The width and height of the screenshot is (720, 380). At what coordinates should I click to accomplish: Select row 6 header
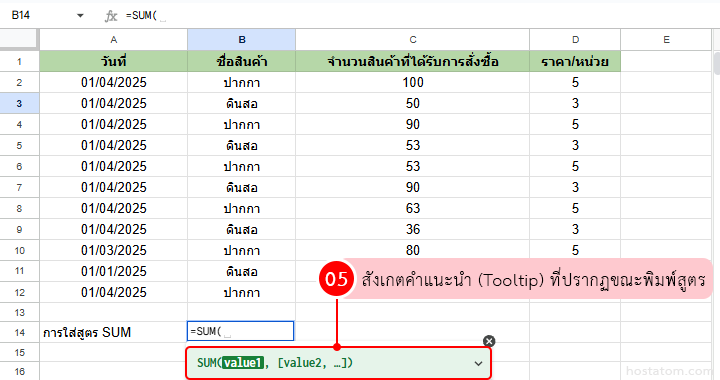[19, 167]
